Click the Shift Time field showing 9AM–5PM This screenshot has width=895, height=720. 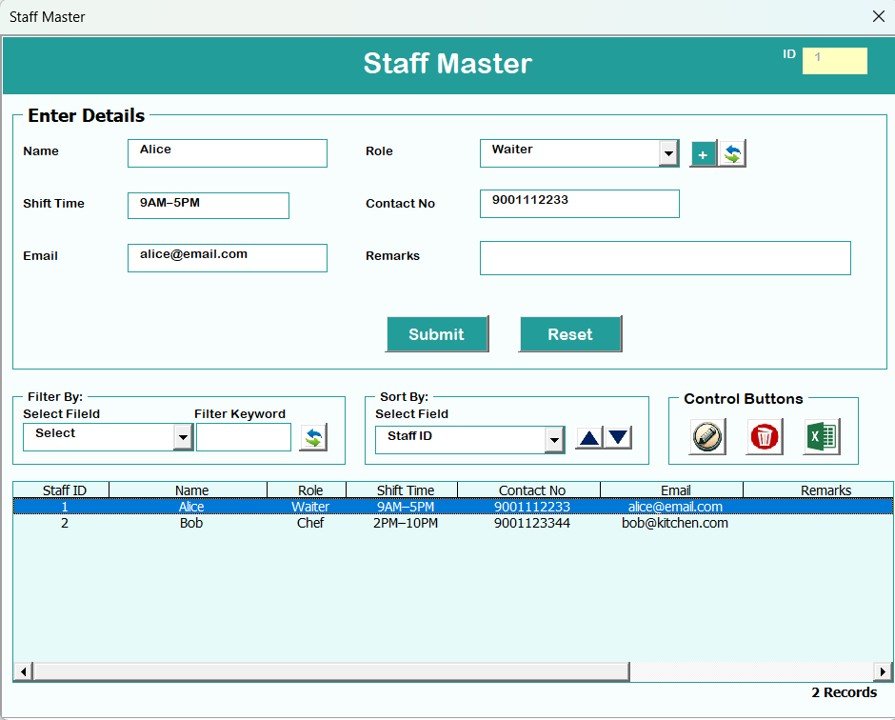pyautogui.click(x=208, y=206)
